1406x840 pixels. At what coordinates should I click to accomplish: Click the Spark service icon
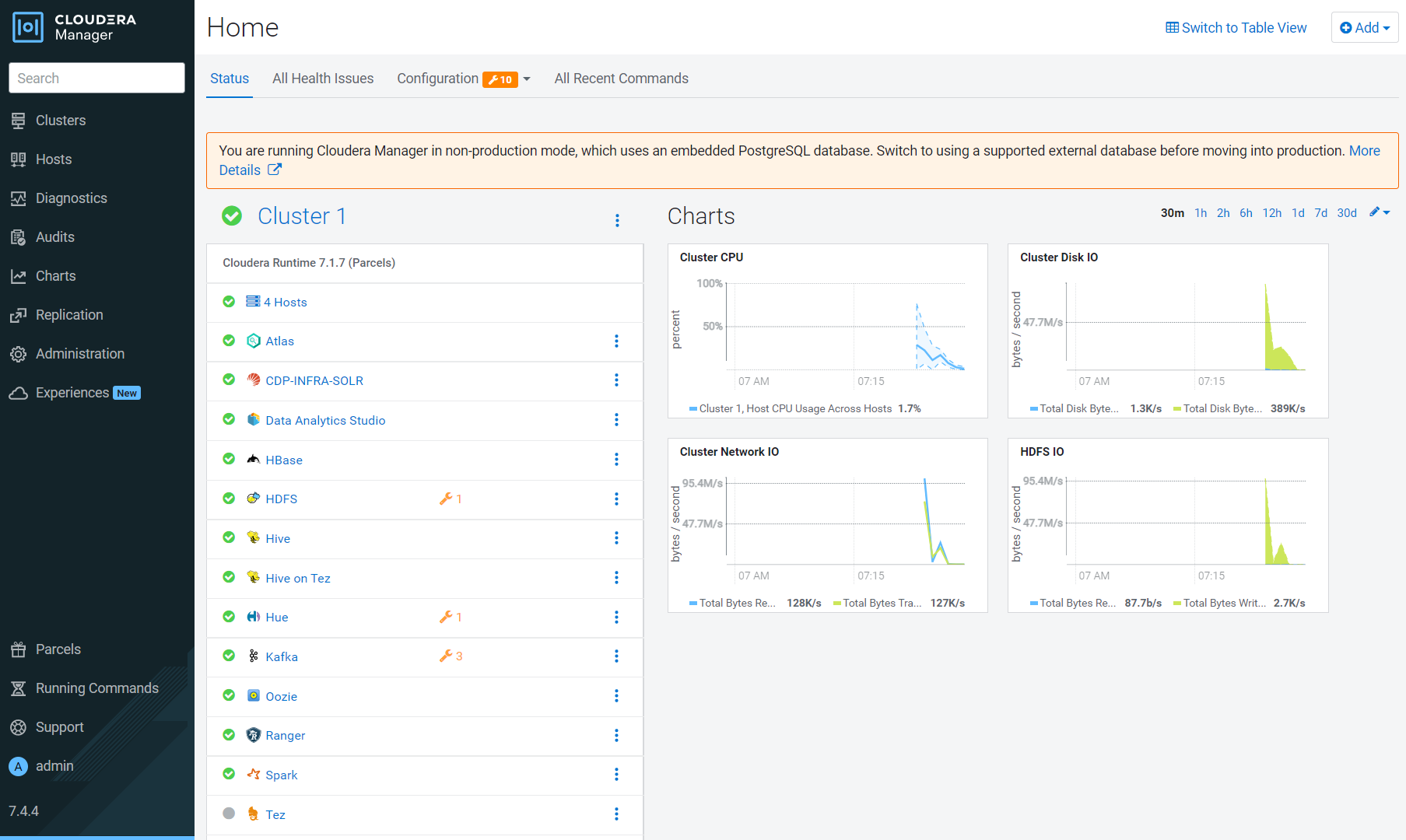point(254,774)
